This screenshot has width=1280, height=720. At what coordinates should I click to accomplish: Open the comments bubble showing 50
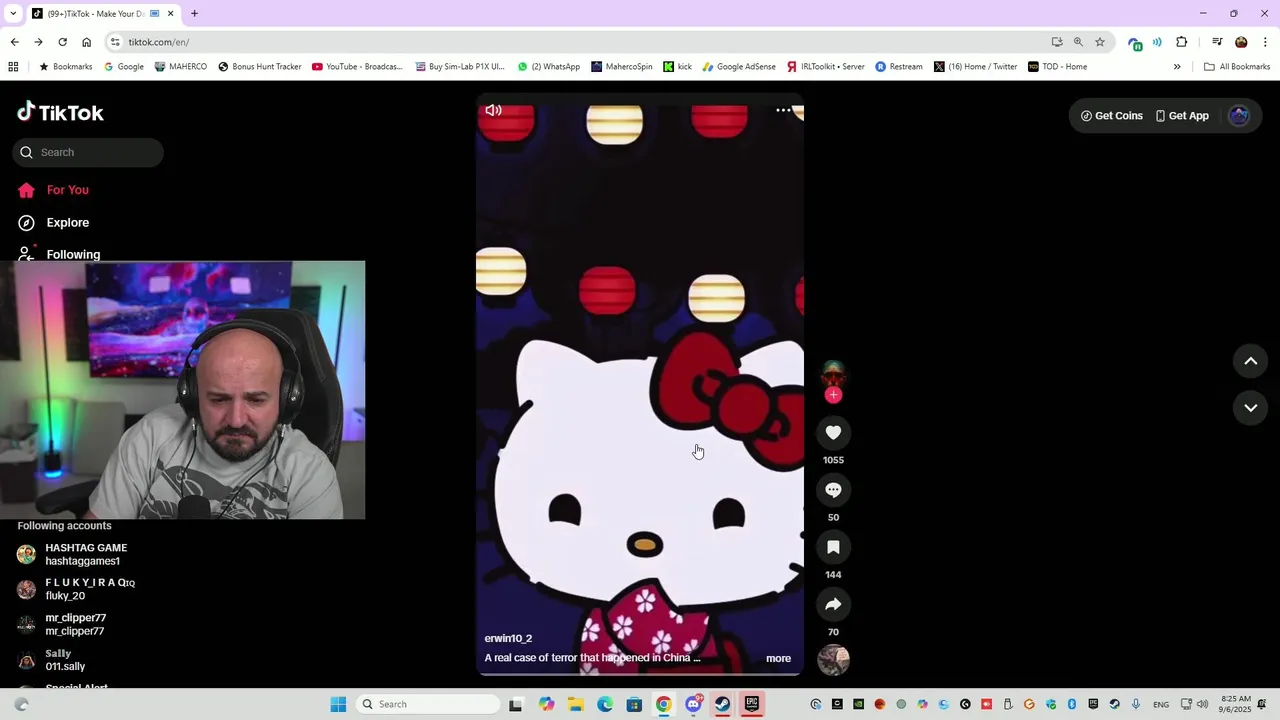tap(833, 490)
